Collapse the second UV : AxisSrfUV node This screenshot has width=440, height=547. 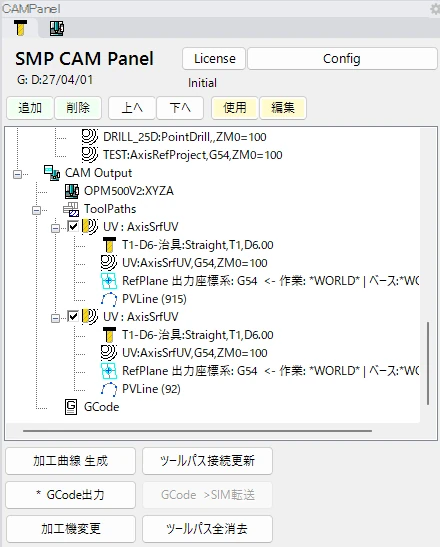55,319
